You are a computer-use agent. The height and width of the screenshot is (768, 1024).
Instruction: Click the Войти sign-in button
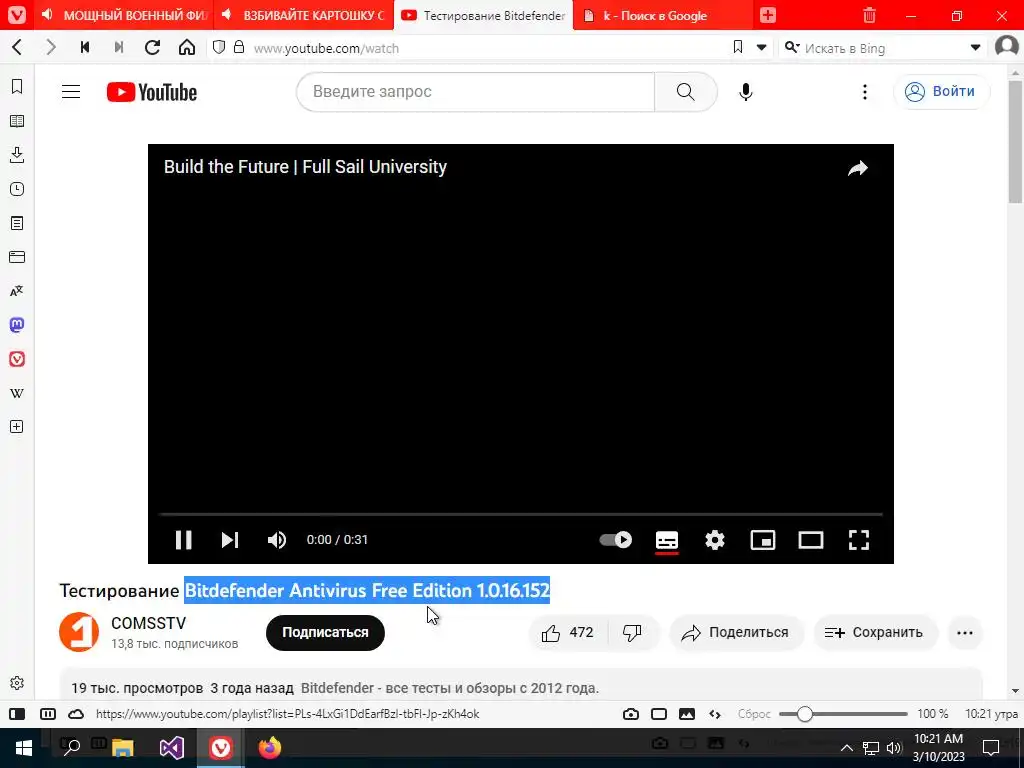tap(941, 91)
